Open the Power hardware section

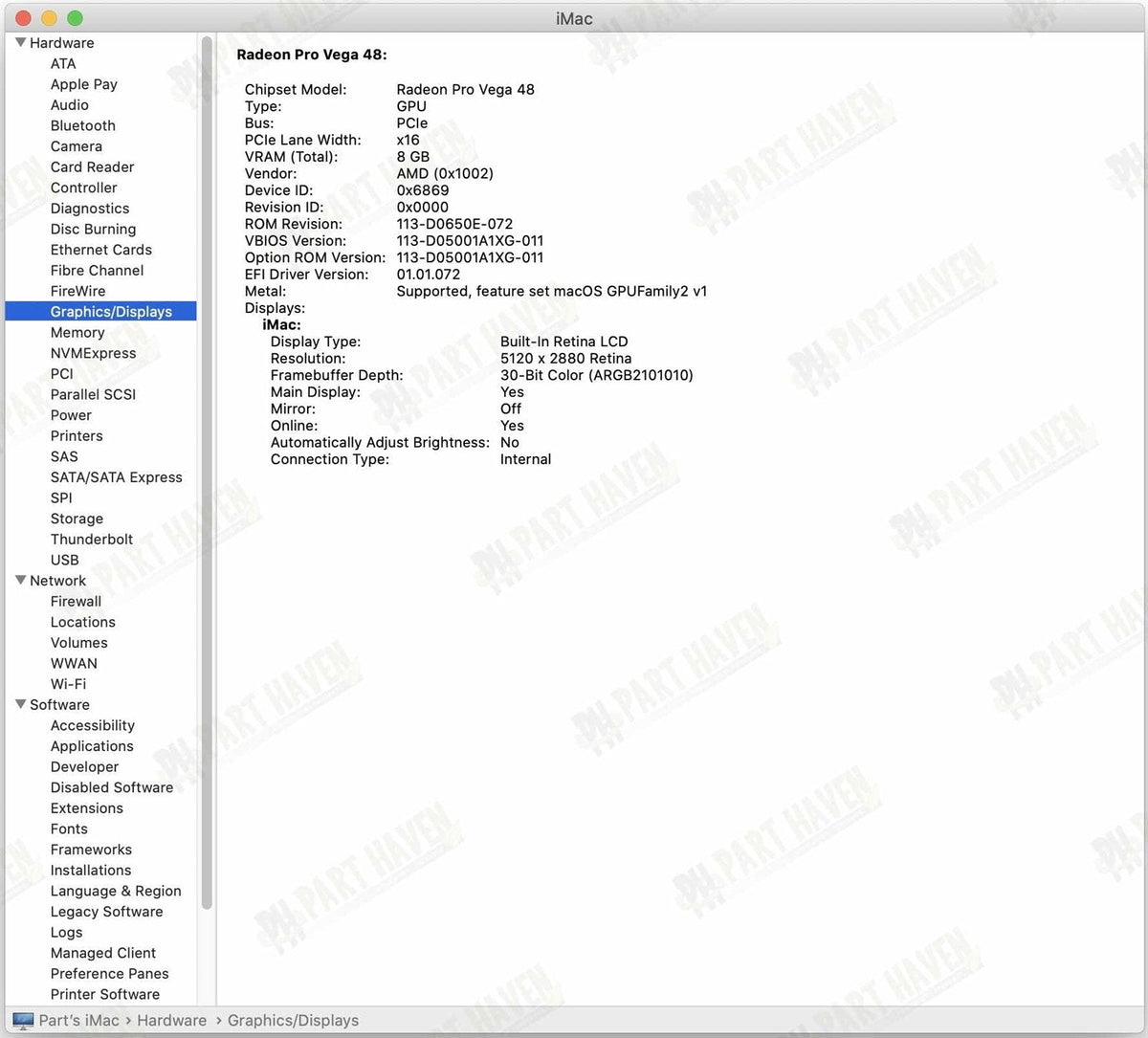[71, 415]
